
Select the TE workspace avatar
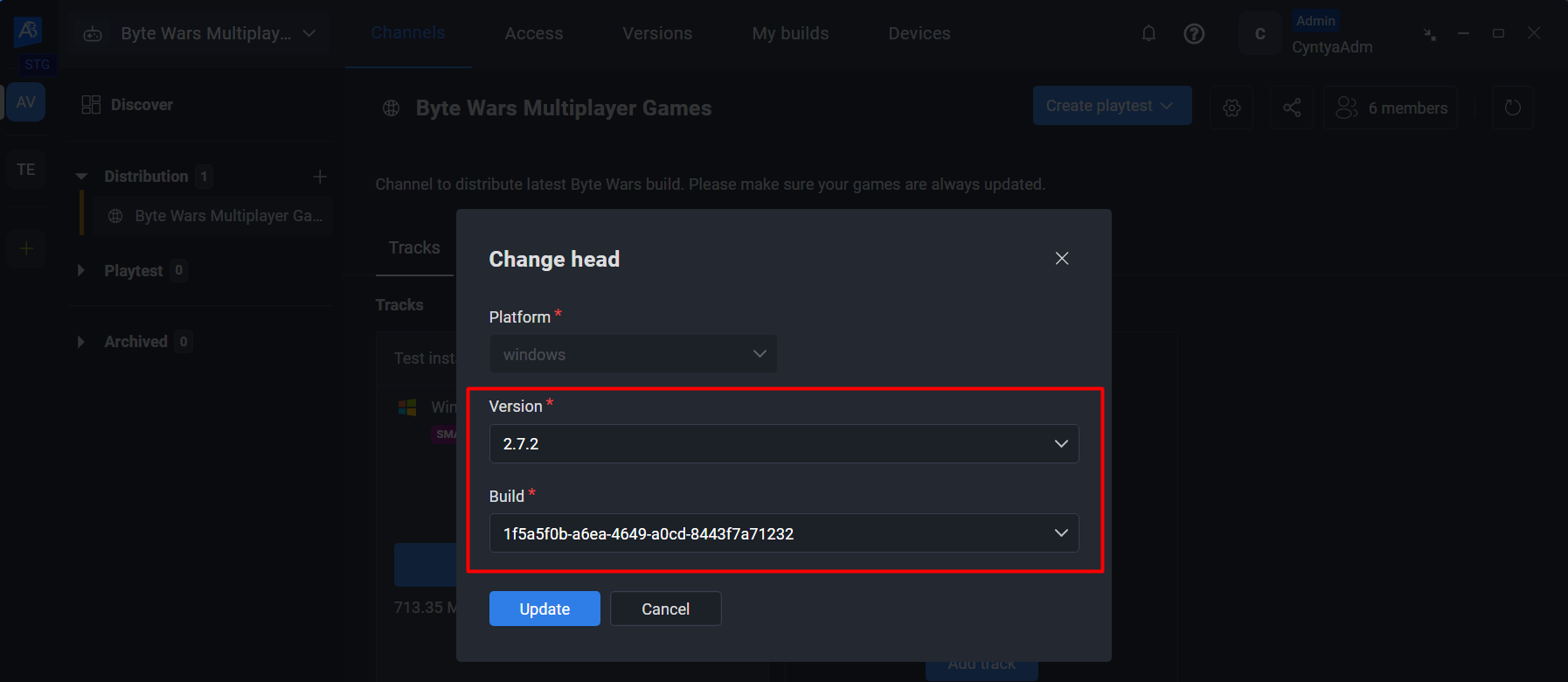26,170
